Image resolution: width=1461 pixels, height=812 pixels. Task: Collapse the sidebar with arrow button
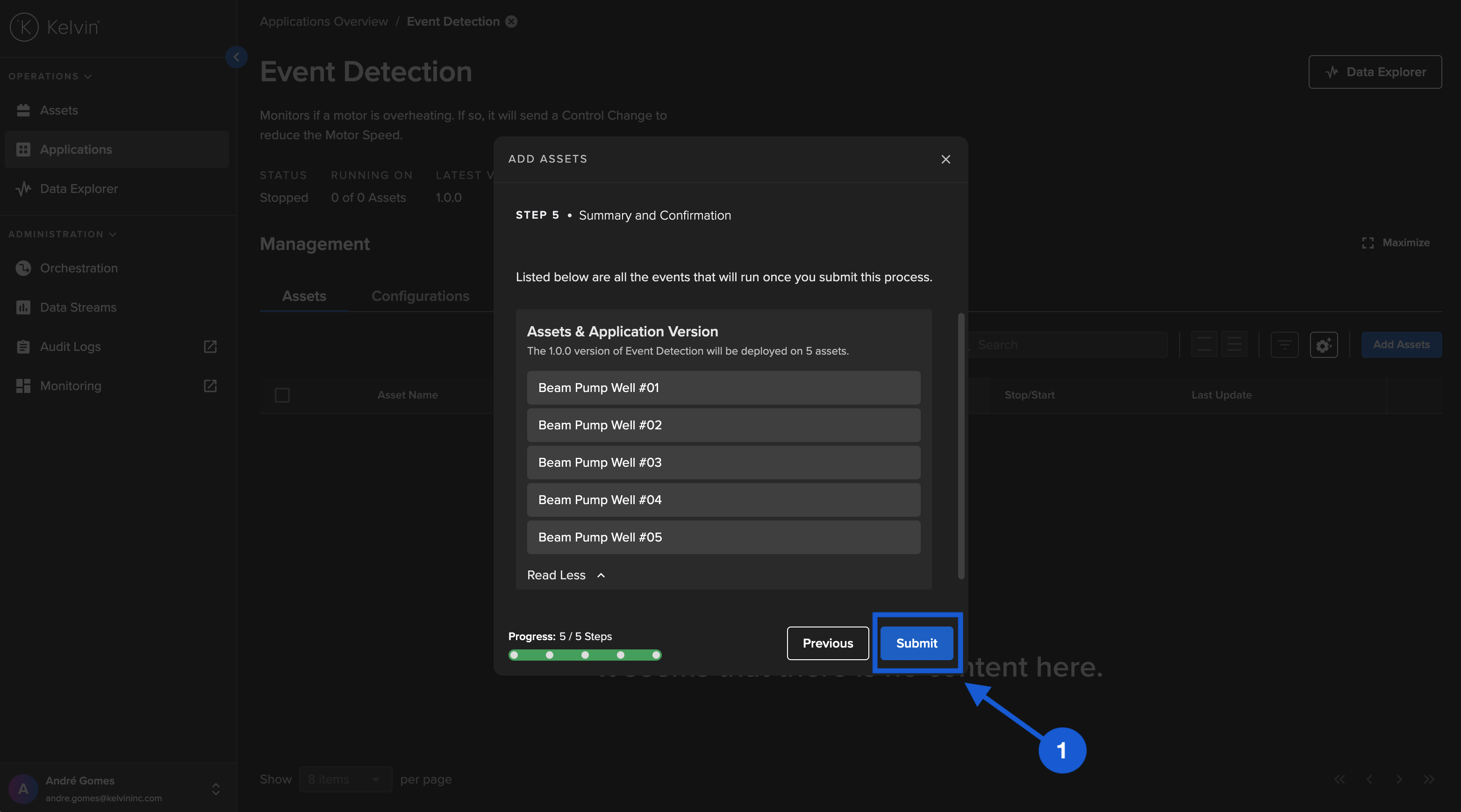pos(236,57)
